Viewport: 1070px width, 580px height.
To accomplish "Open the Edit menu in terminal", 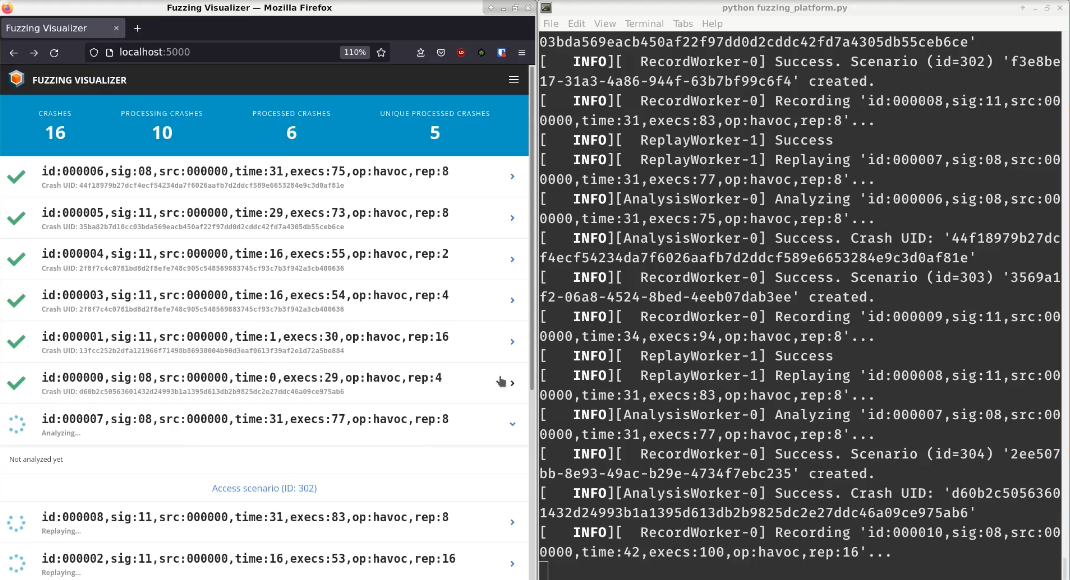I will pos(577,23).
